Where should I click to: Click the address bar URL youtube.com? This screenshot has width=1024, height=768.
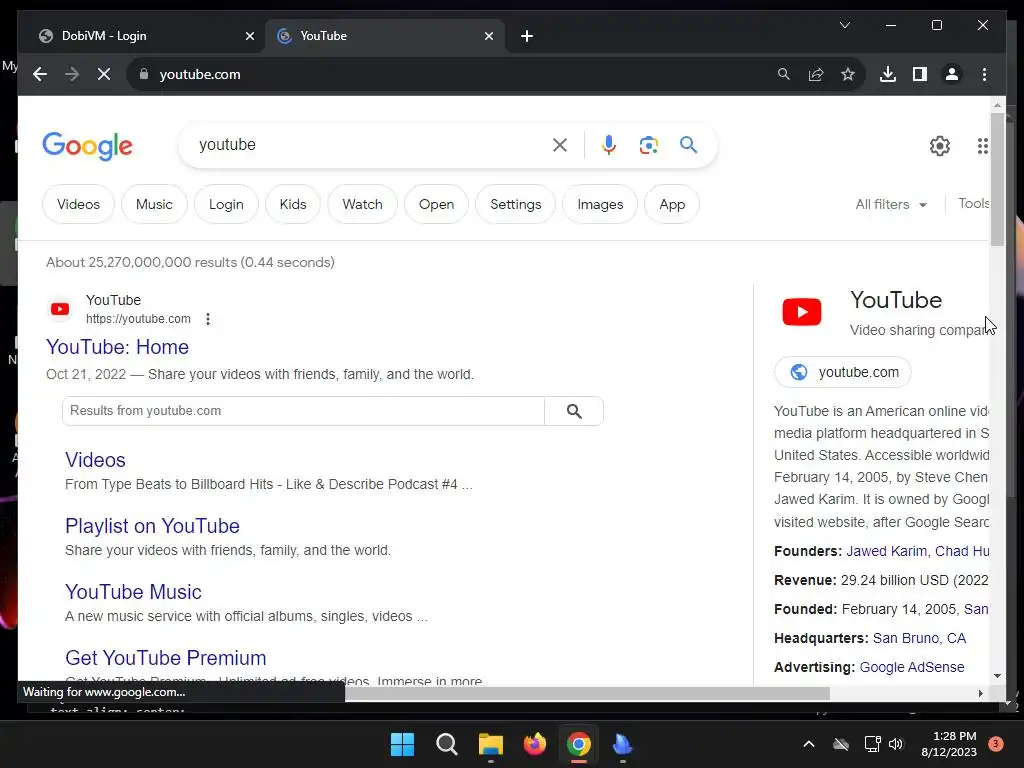tap(200, 74)
